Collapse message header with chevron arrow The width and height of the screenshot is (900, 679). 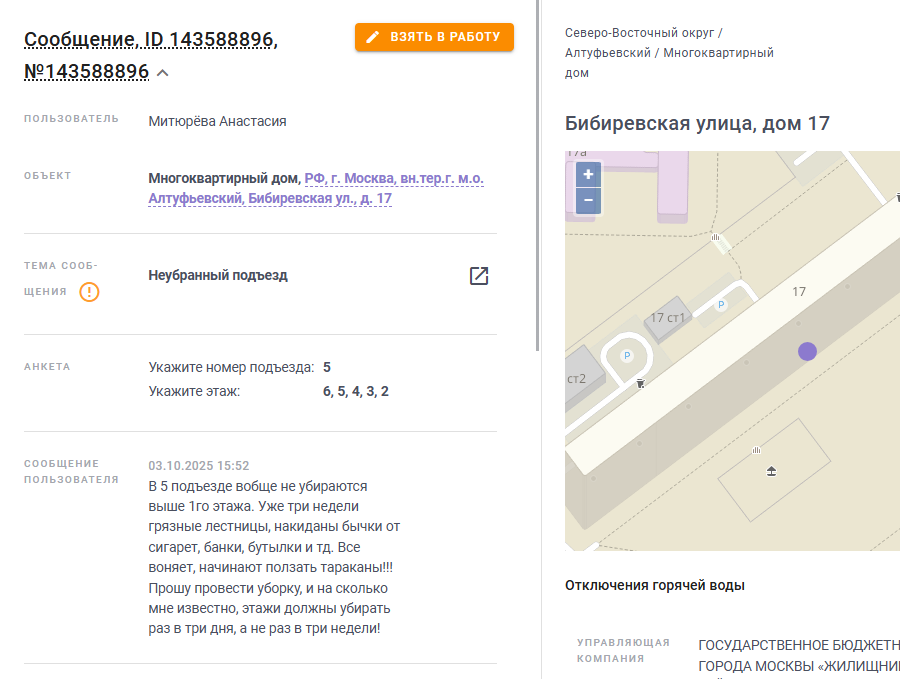(x=162, y=73)
